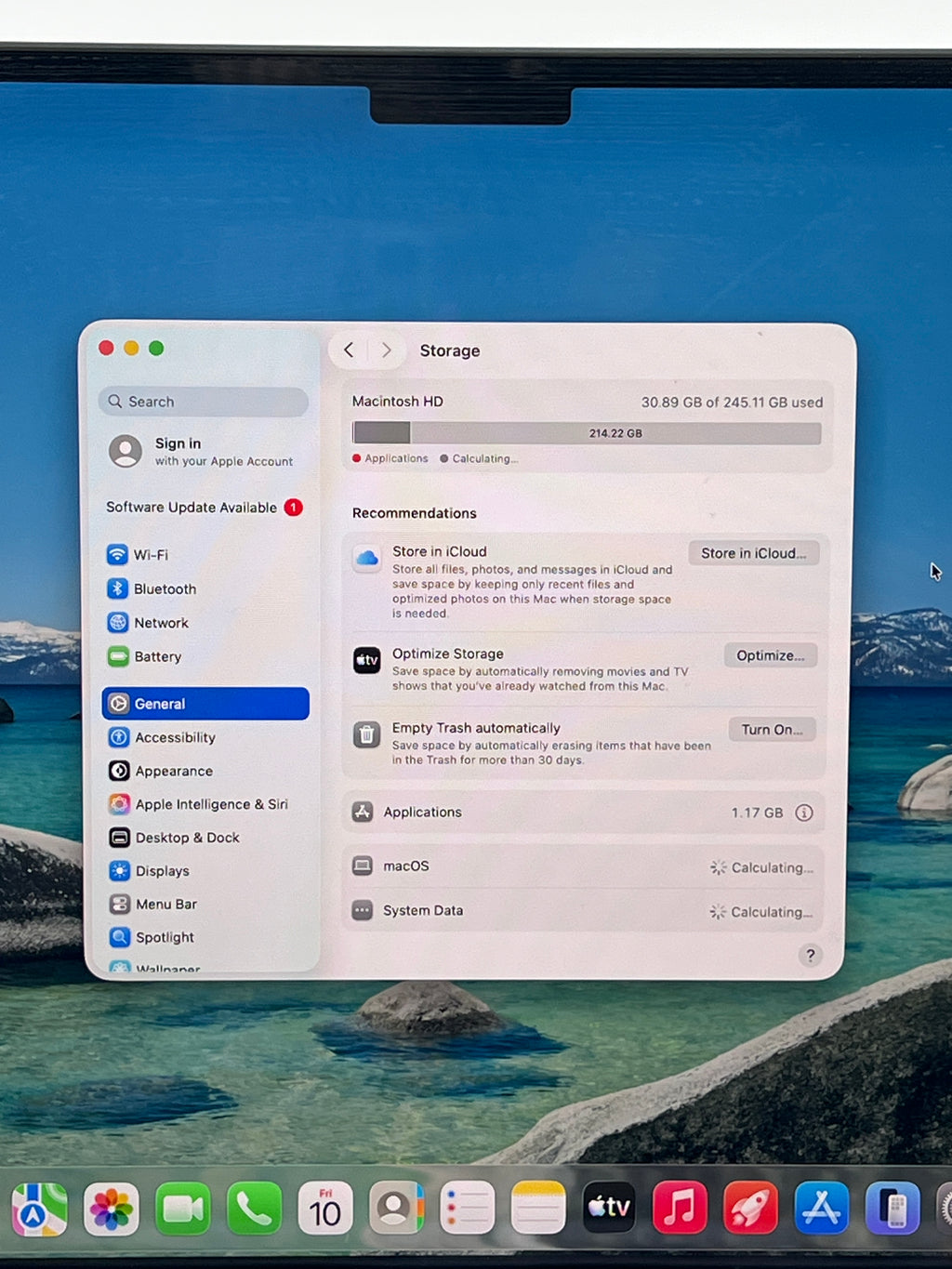Open Photos from the Dock
952x1269 pixels.
click(111, 1210)
